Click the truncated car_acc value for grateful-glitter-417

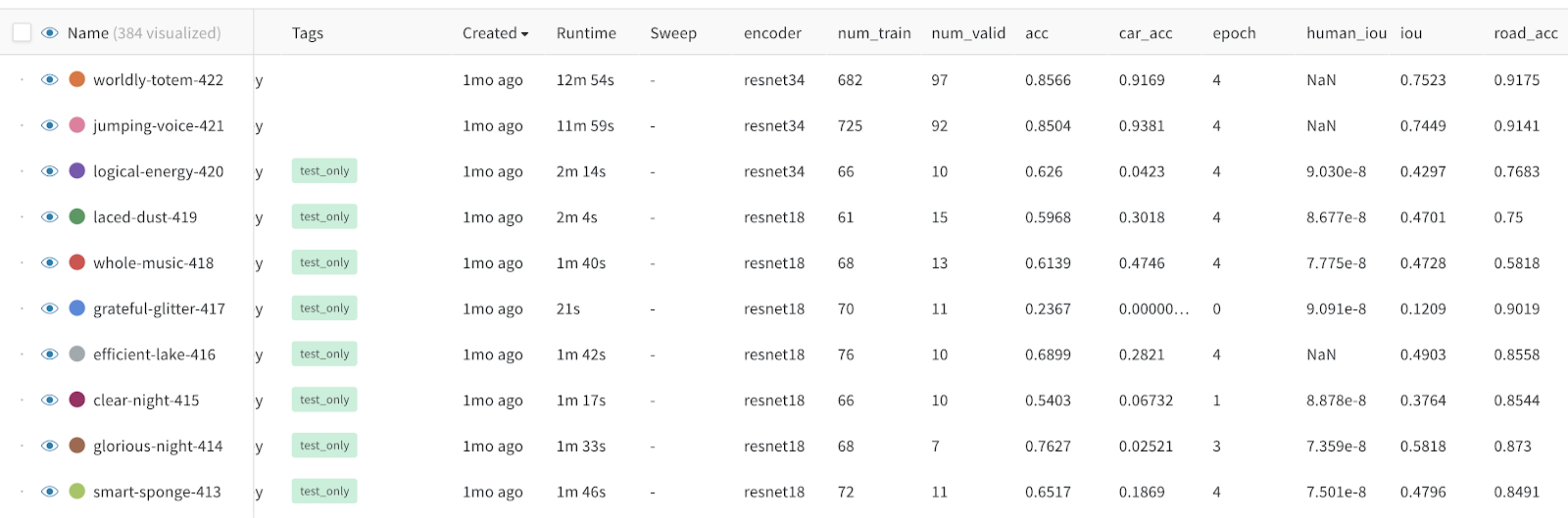pos(1153,308)
